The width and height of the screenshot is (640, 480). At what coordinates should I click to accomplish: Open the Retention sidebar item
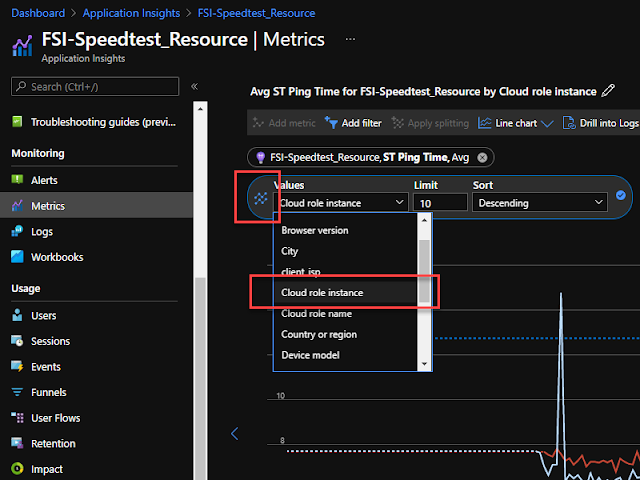tap(53, 444)
